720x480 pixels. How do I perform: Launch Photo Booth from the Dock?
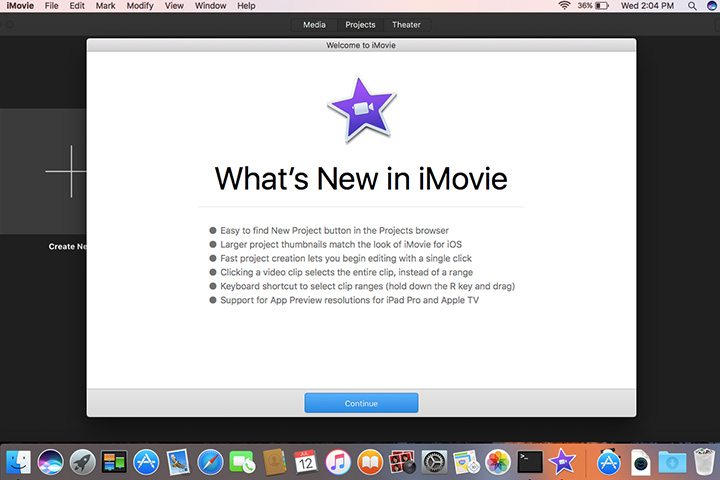402,462
